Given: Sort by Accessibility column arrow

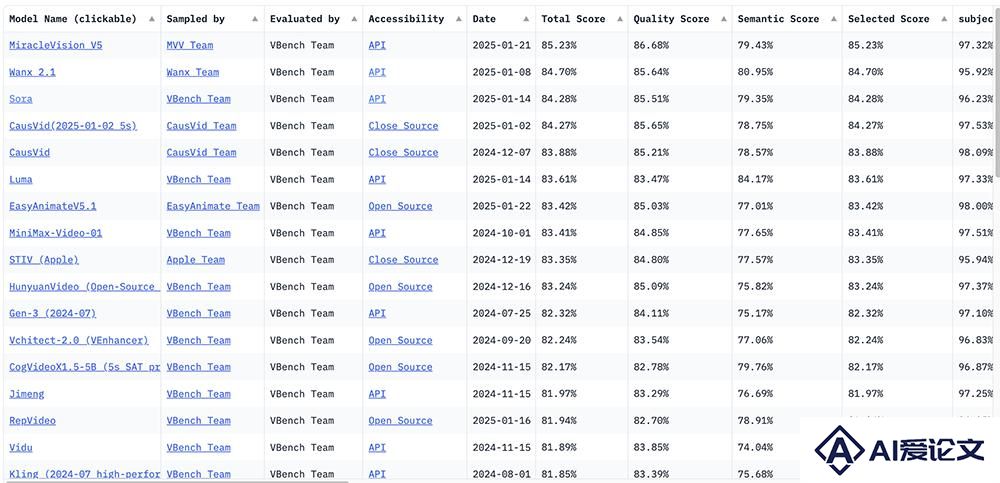Looking at the screenshot, I should pyautogui.click(x=458, y=19).
